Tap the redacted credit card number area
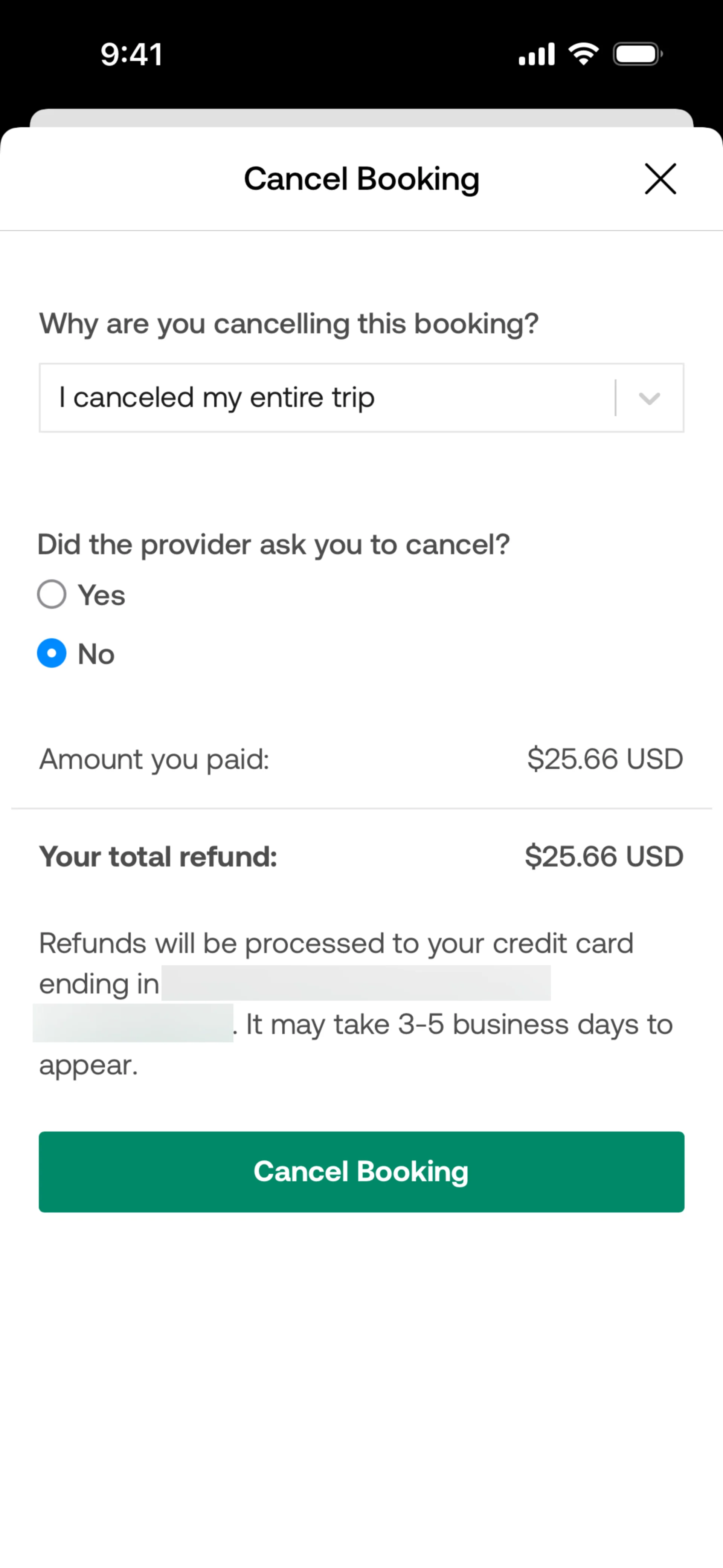The height and width of the screenshot is (1568, 723). pos(356,983)
